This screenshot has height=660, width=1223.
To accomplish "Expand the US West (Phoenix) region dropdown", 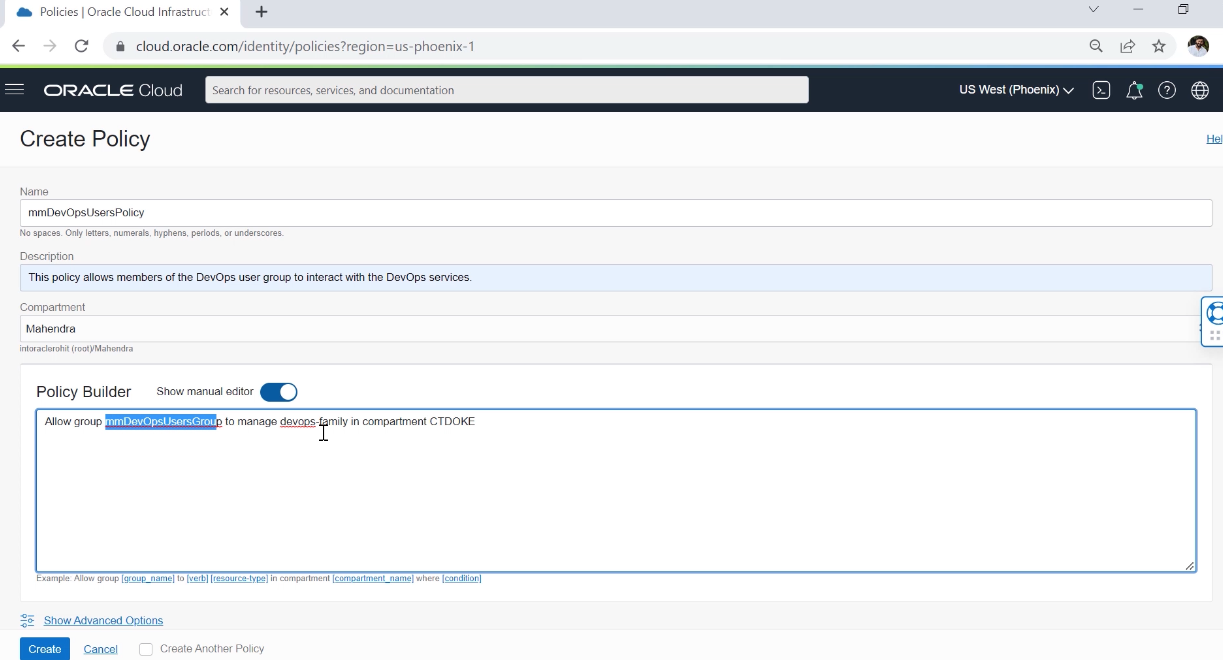I will click(1016, 90).
